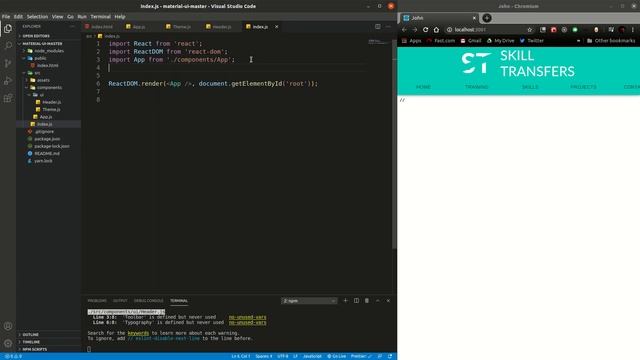640x360 pixels.
Task: Toggle Go Live server in status bar
Action: coord(336,356)
